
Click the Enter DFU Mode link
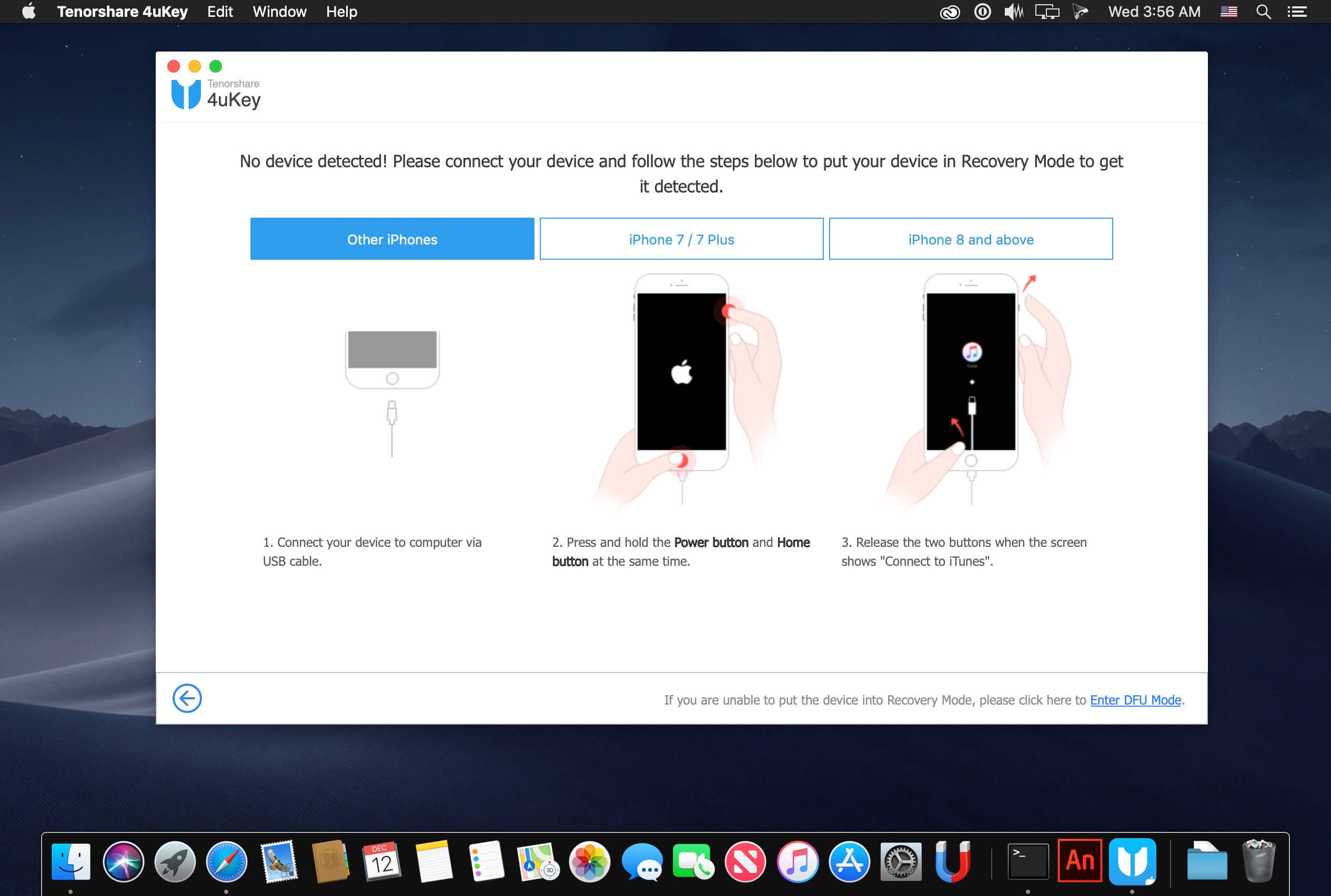click(x=1135, y=700)
